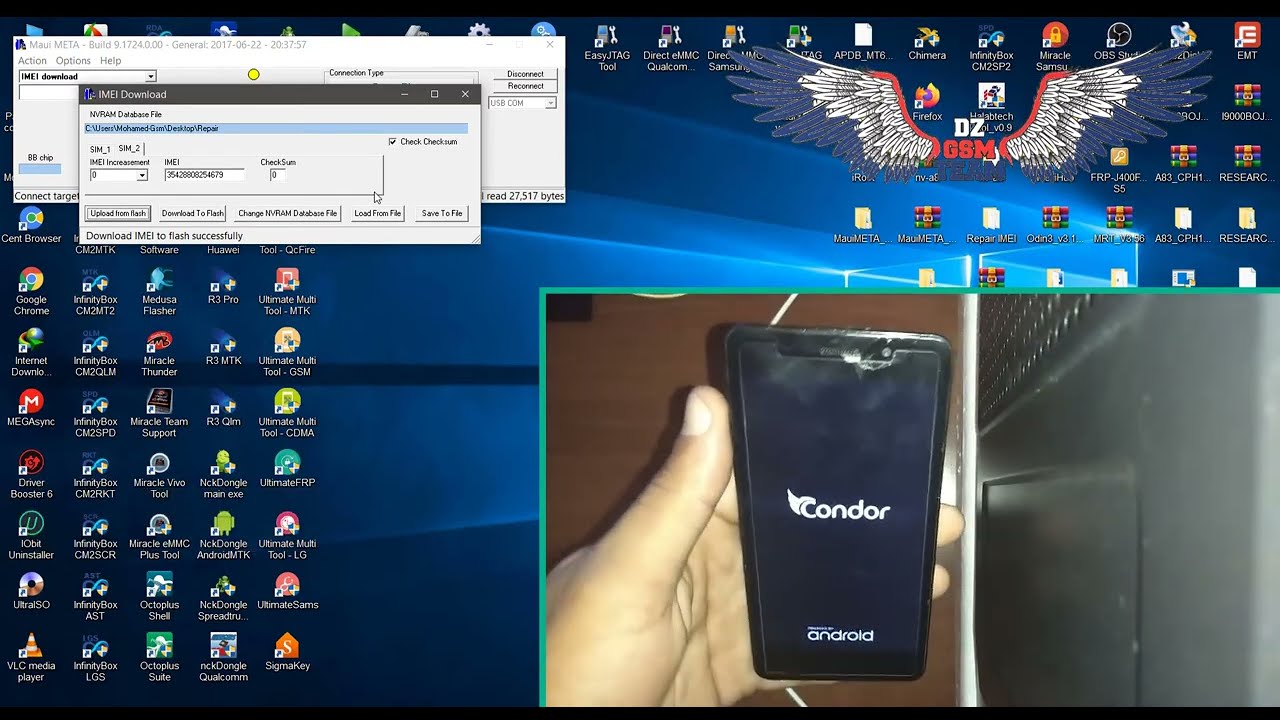Open Miracle Thunder desktop icon

(159, 353)
